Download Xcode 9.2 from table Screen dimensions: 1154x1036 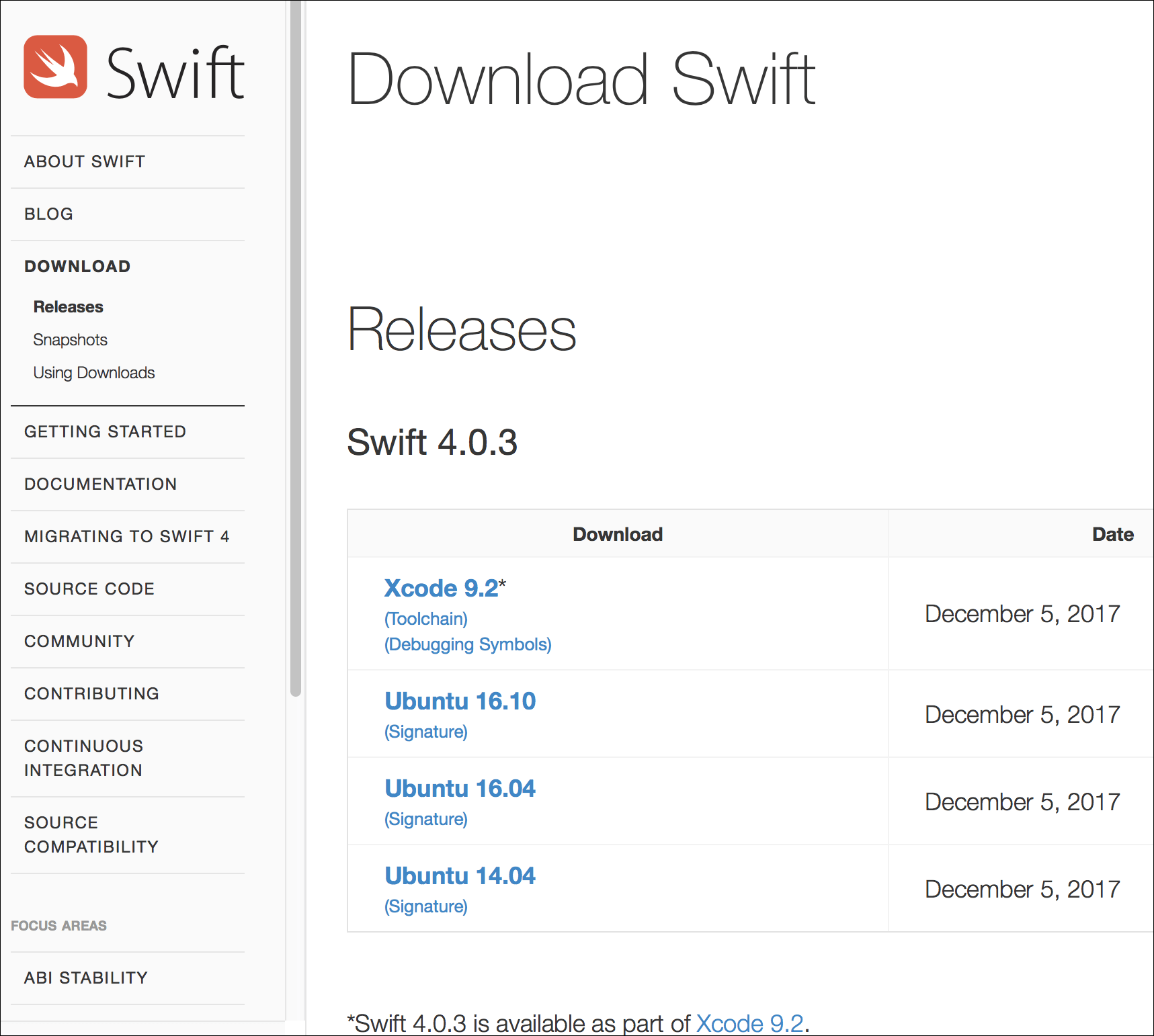pyautogui.click(x=442, y=589)
